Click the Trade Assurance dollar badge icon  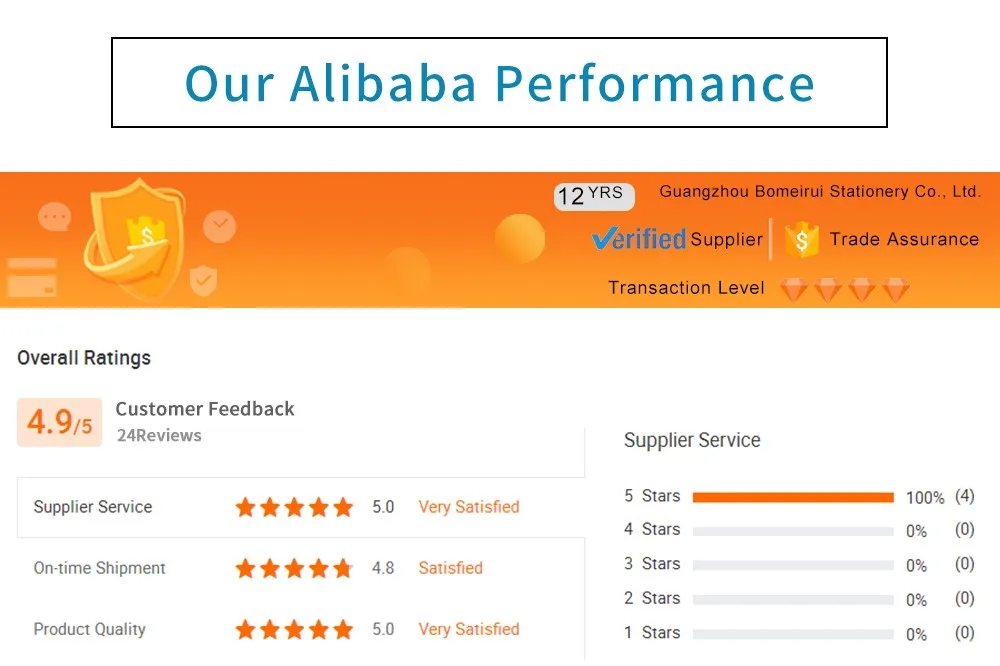[801, 240]
